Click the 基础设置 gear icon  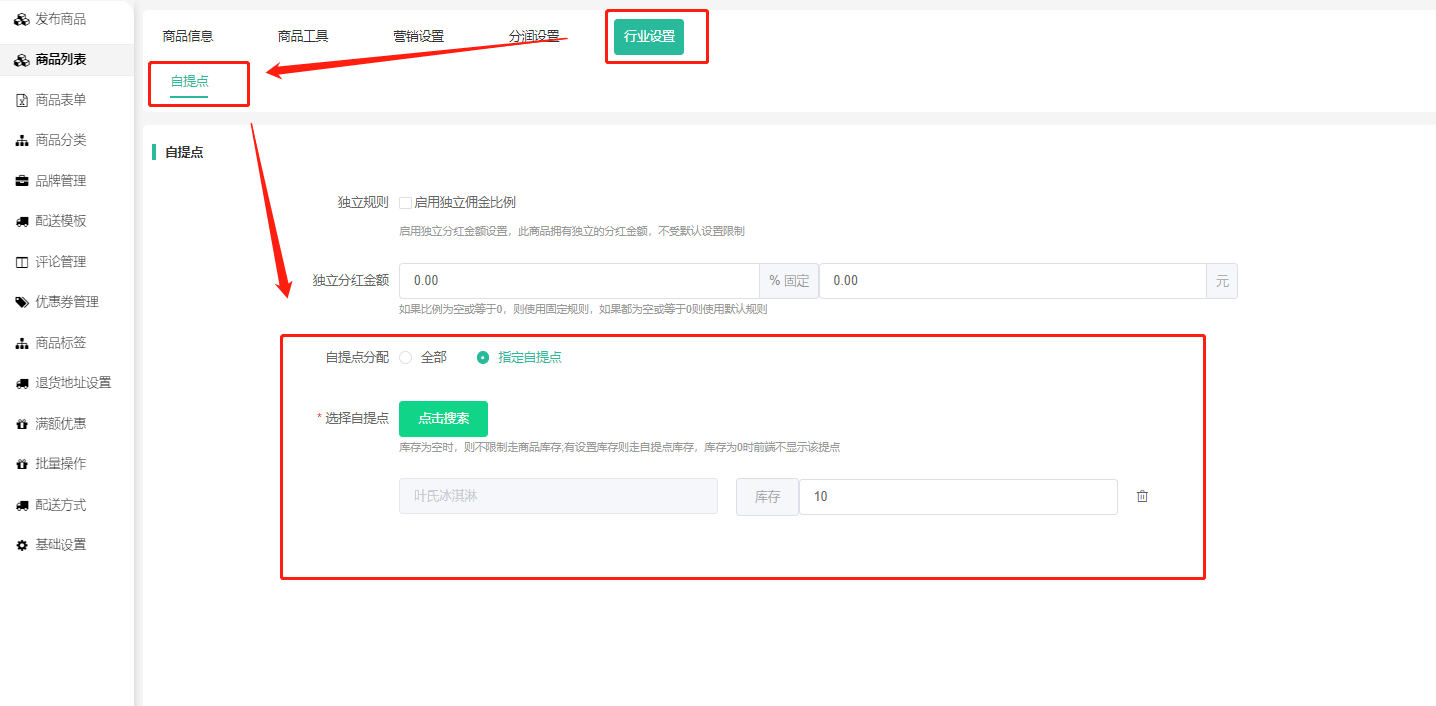coord(21,545)
